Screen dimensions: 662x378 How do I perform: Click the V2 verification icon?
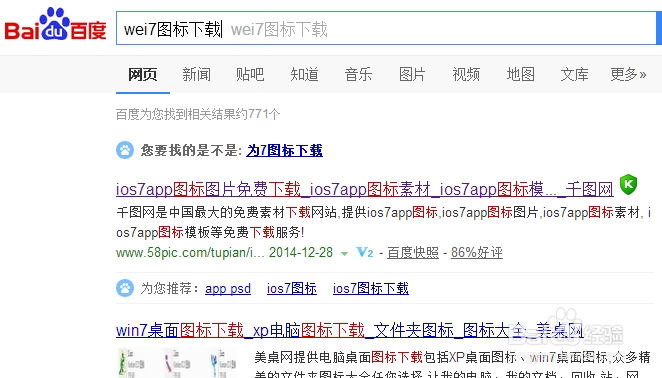(365, 253)
